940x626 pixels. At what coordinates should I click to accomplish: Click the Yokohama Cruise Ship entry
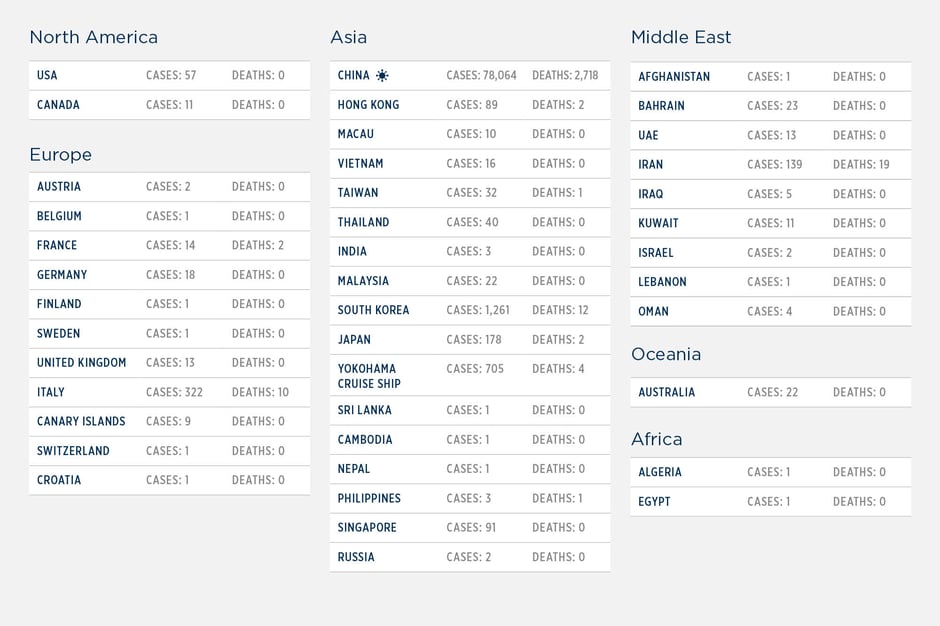pyautogui.click(x=367, y=376)
